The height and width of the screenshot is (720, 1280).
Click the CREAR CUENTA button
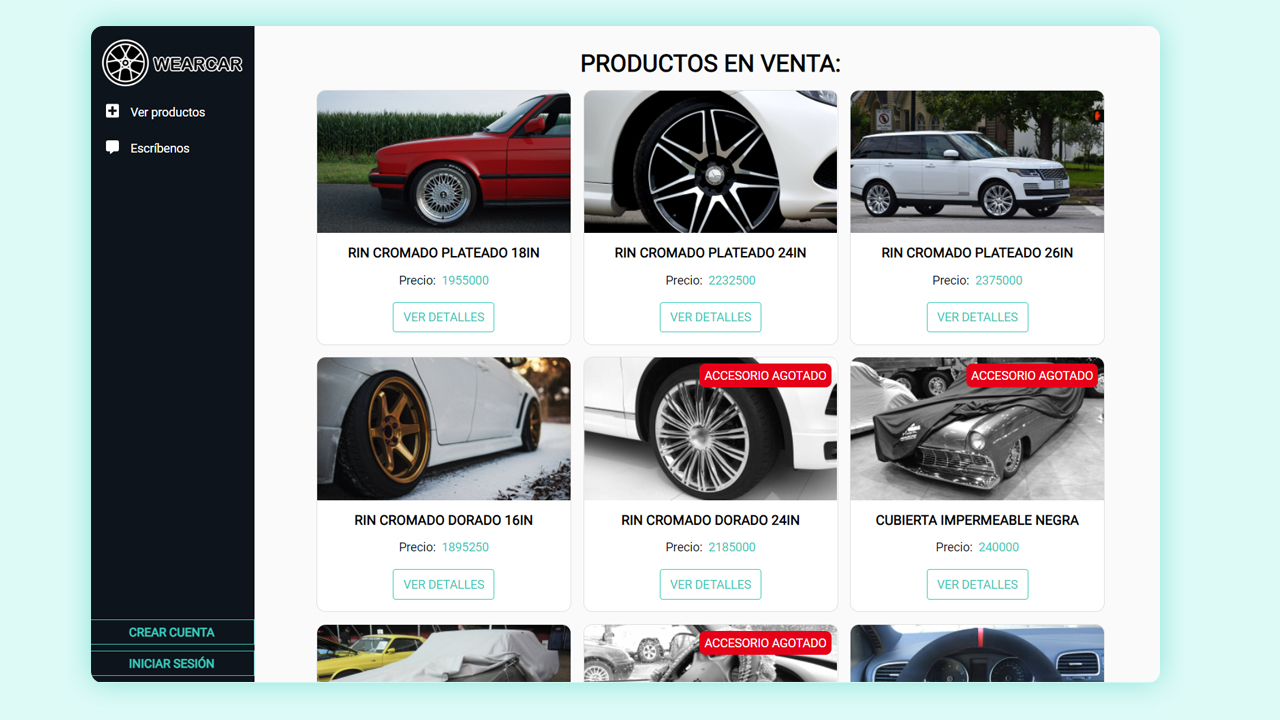click(172, 632)
